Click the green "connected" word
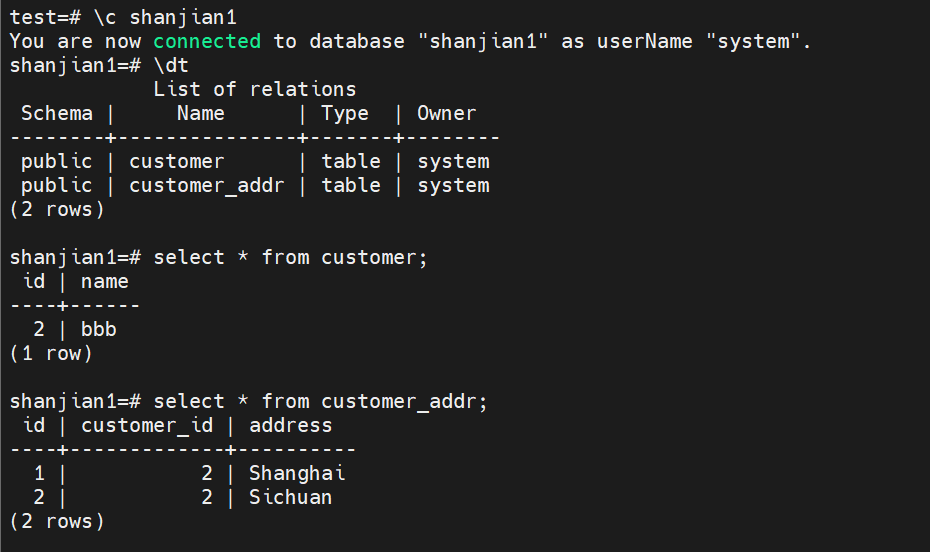930x552 pixels. coord(207,41)
